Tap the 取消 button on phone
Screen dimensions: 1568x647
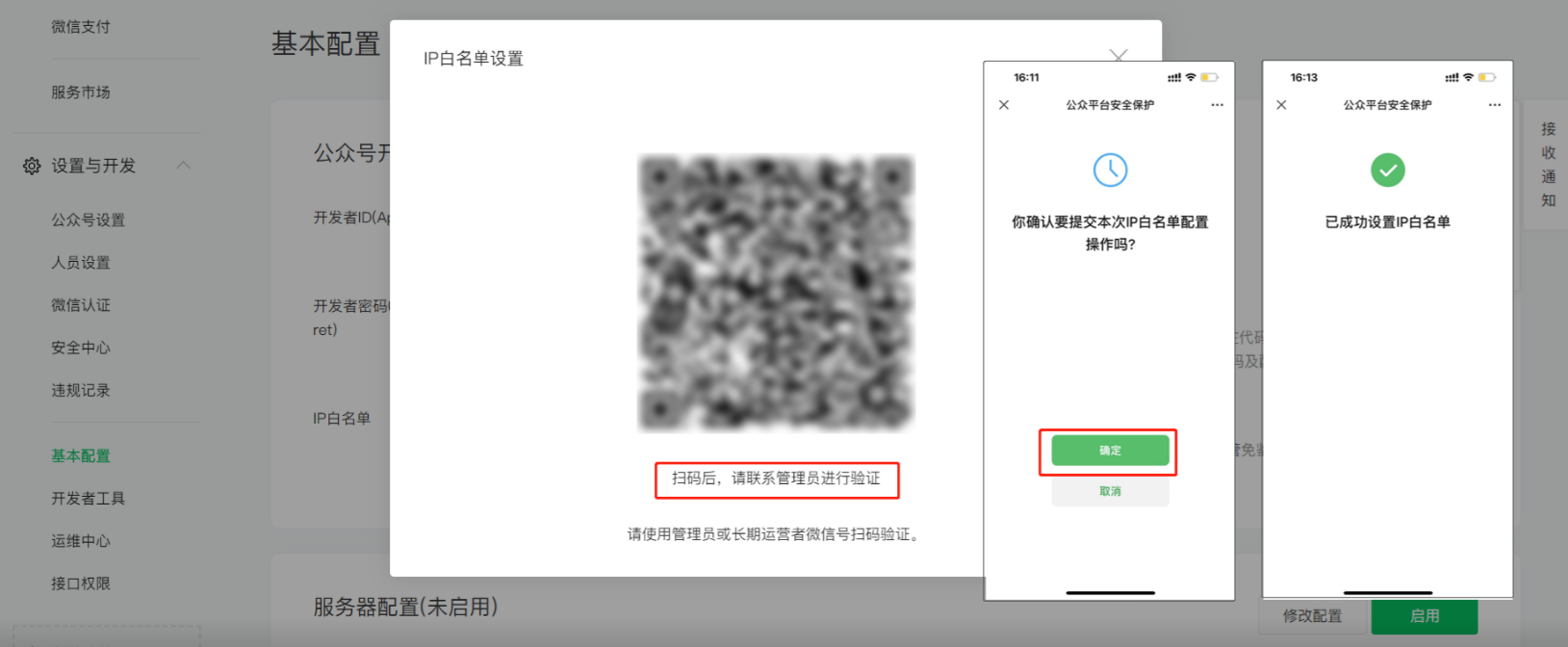[x=1110, y=491]
